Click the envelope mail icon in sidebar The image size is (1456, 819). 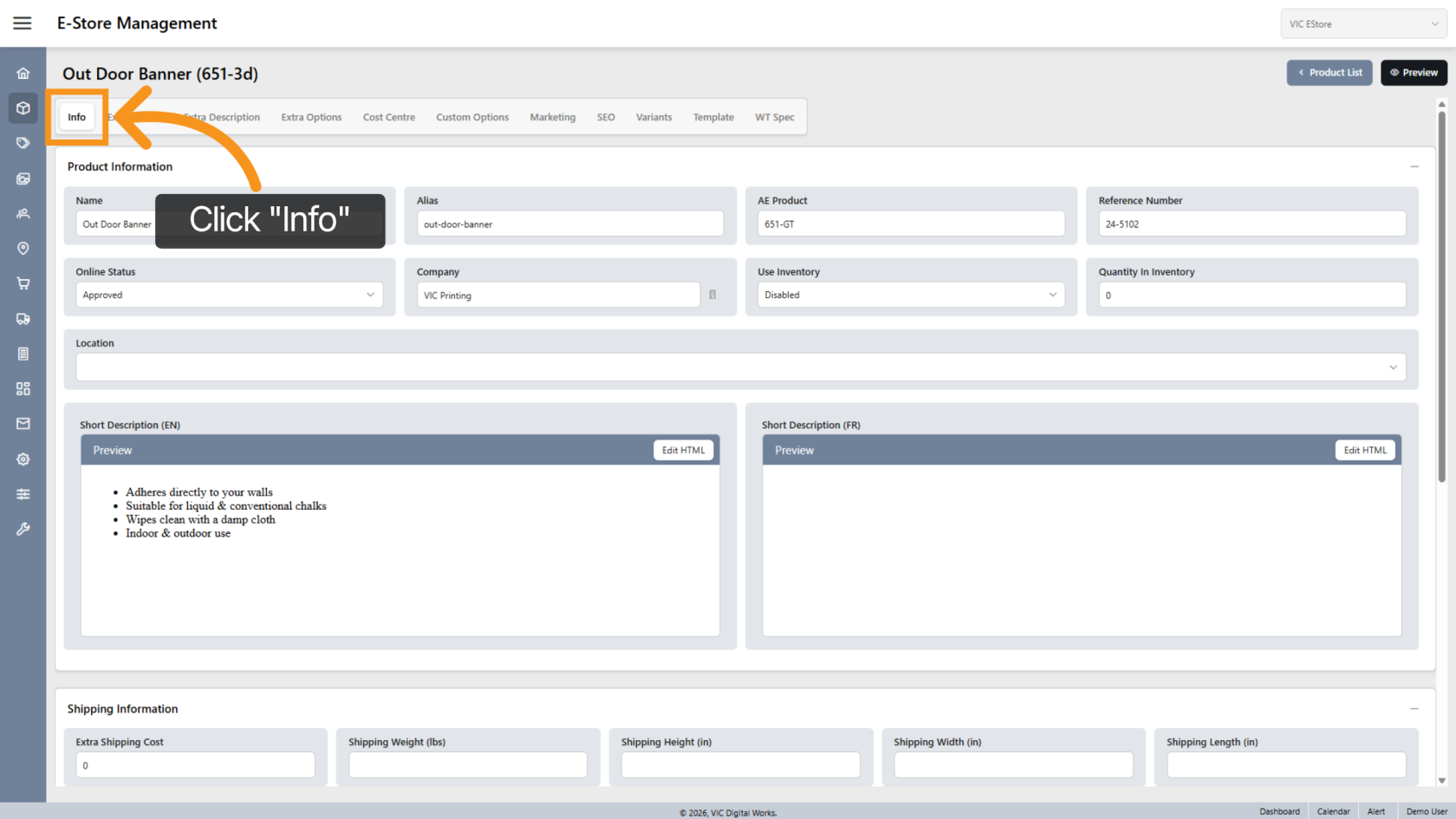click(23, 424)
